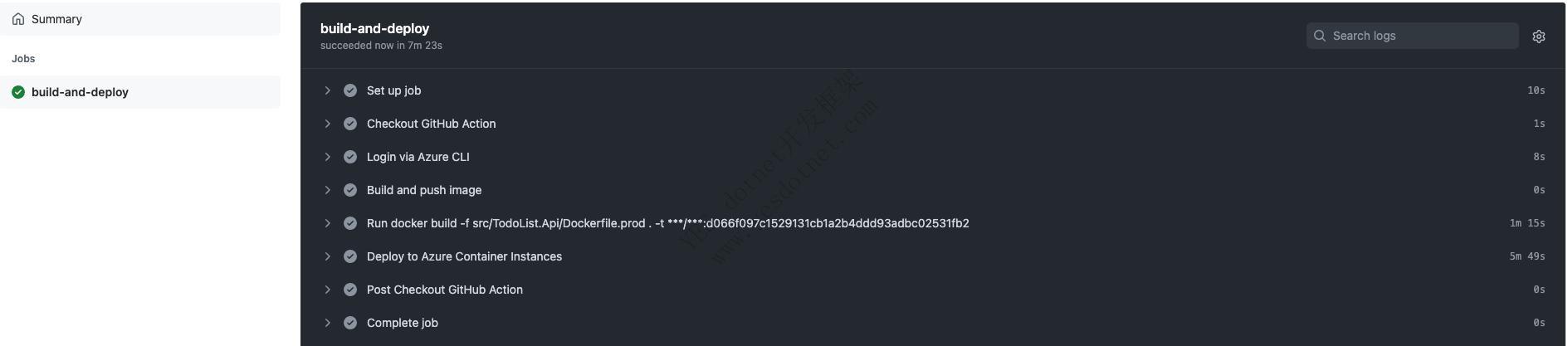Click green success icon beside build-and-deploy job
Screen dimensions: 1568x346
18,92
